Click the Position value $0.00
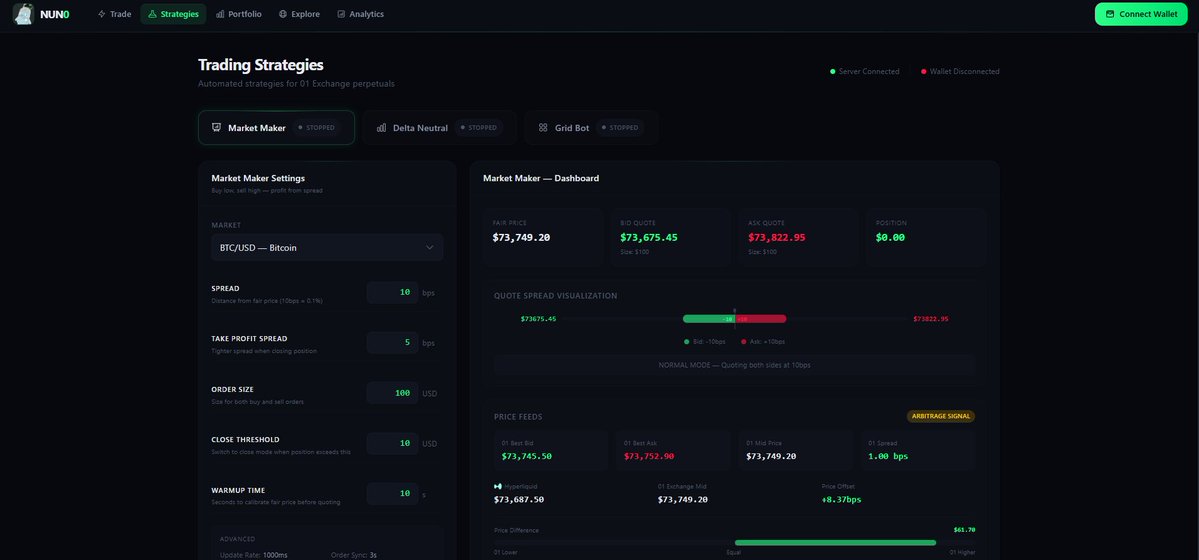 point(890,237)
